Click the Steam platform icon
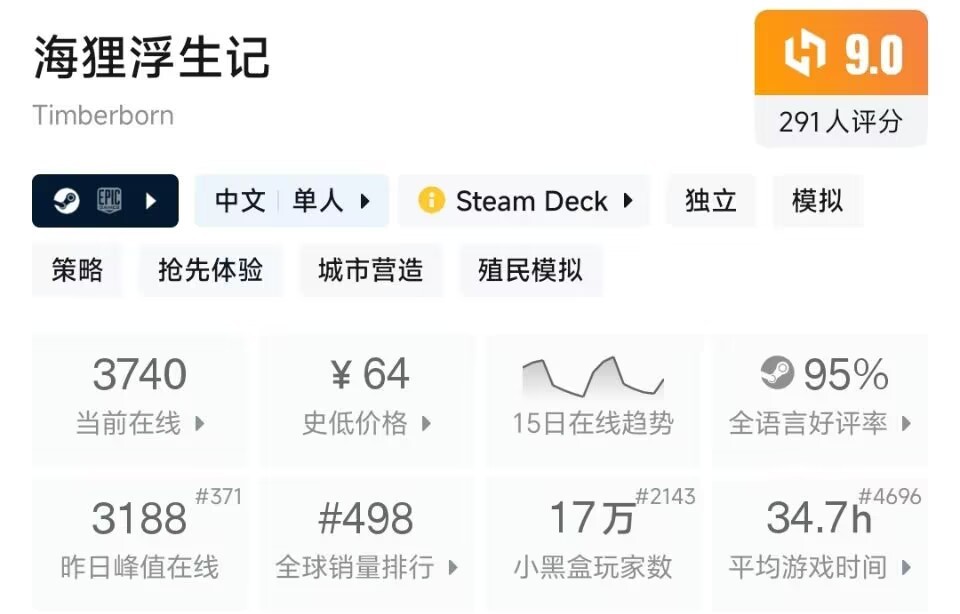 click(x=65, y=201)
